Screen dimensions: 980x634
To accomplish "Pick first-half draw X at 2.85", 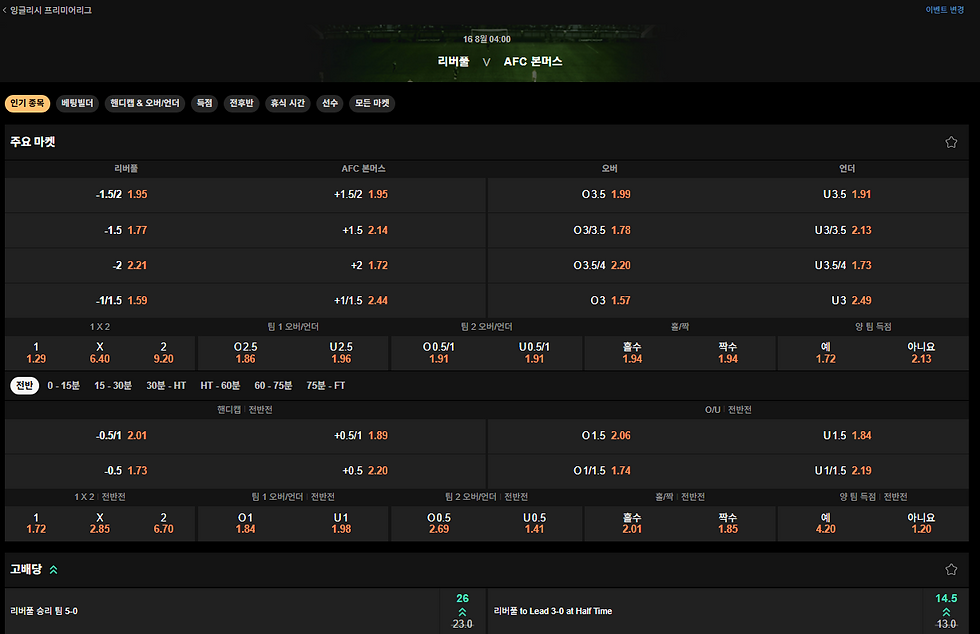I will pos(100,523).
